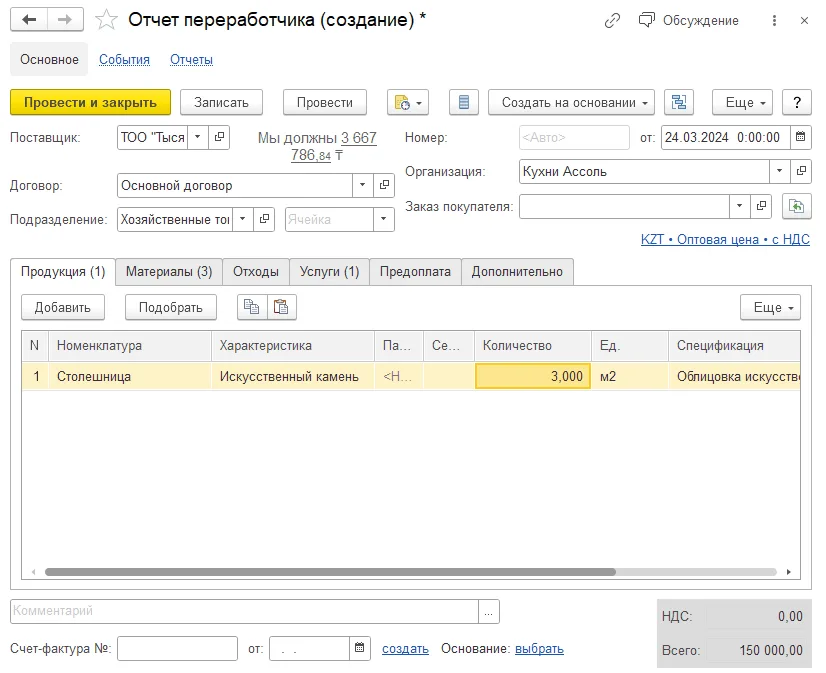The height and width of the screenshot is (673, 826).
Task: Select the Искусственный камень characteristic cell
Action: click(293, 376)
